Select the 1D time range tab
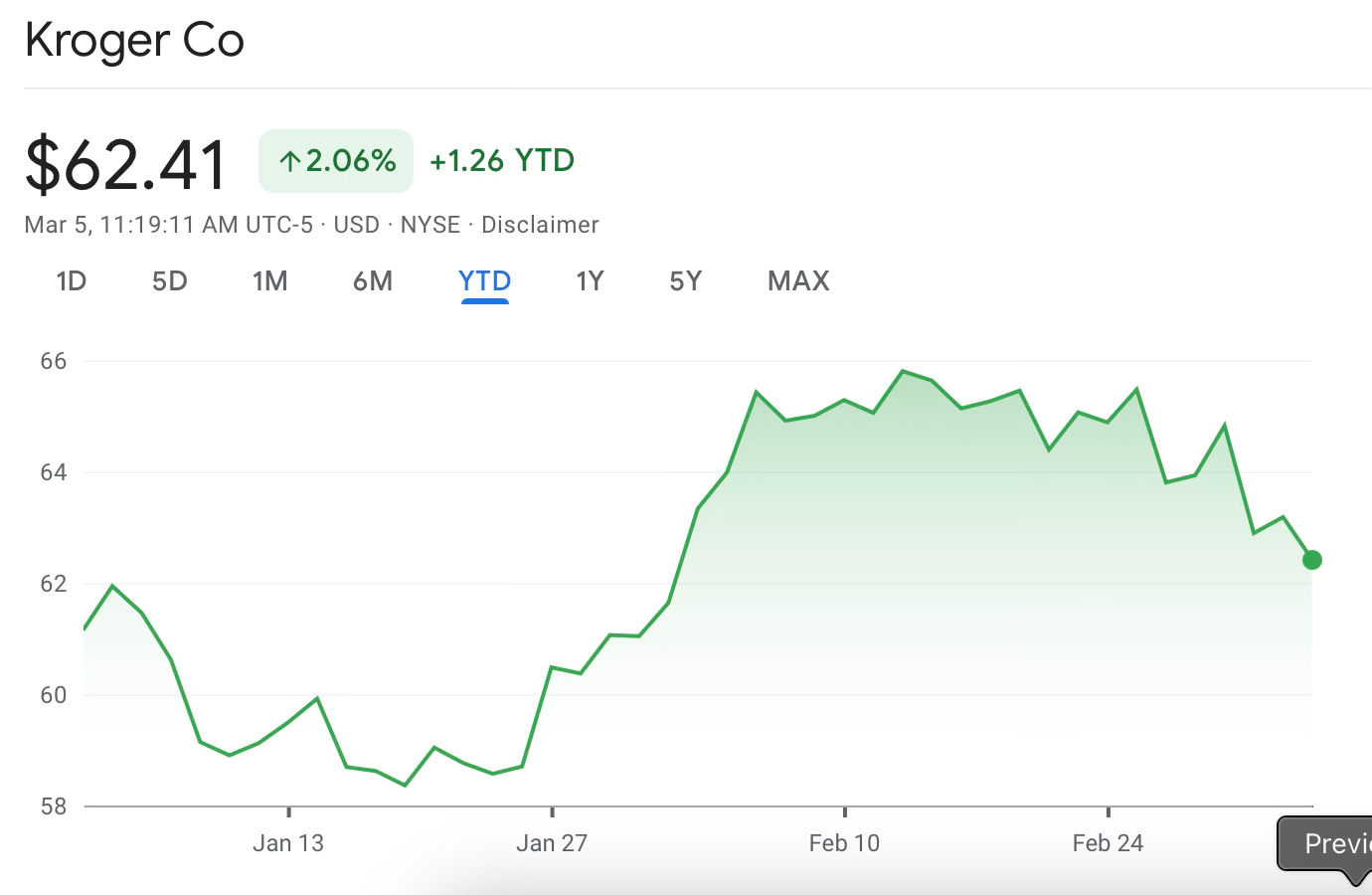This screenshot has height=895, width=1372. (x=72, y=281)
